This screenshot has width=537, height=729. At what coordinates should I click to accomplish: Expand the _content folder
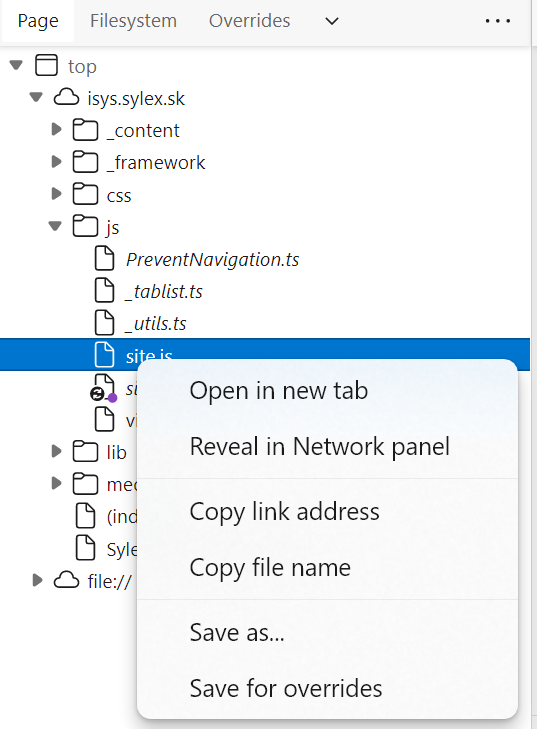click(x=56, y=129)
